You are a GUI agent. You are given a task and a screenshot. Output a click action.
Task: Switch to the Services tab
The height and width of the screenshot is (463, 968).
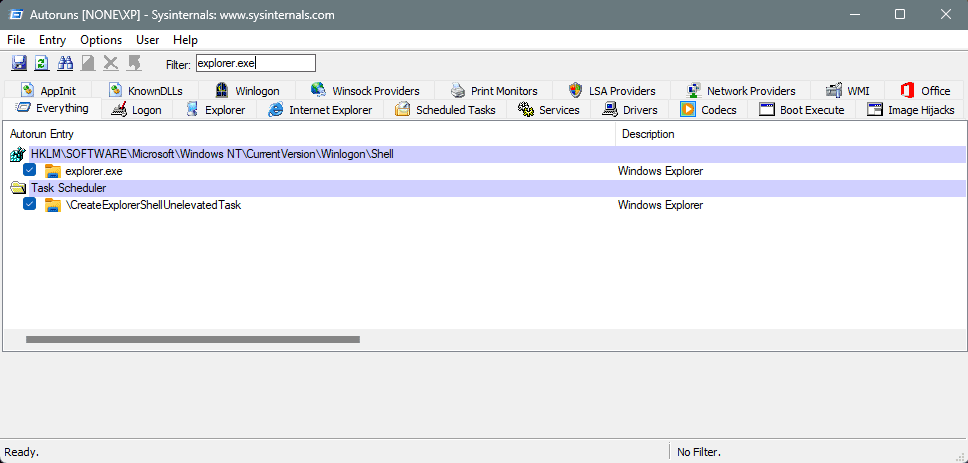548,110
